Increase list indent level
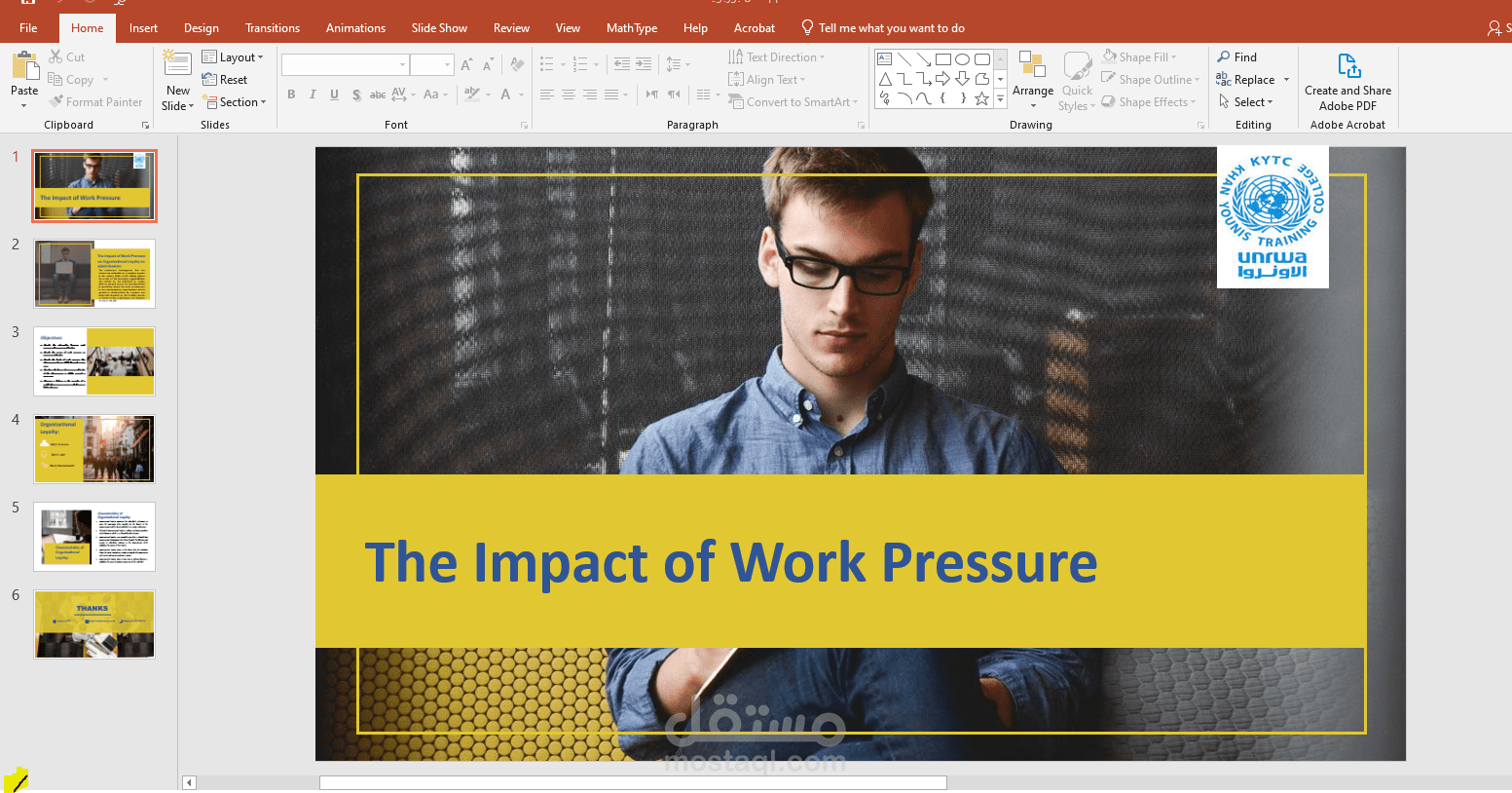 [x=644, y=64]
